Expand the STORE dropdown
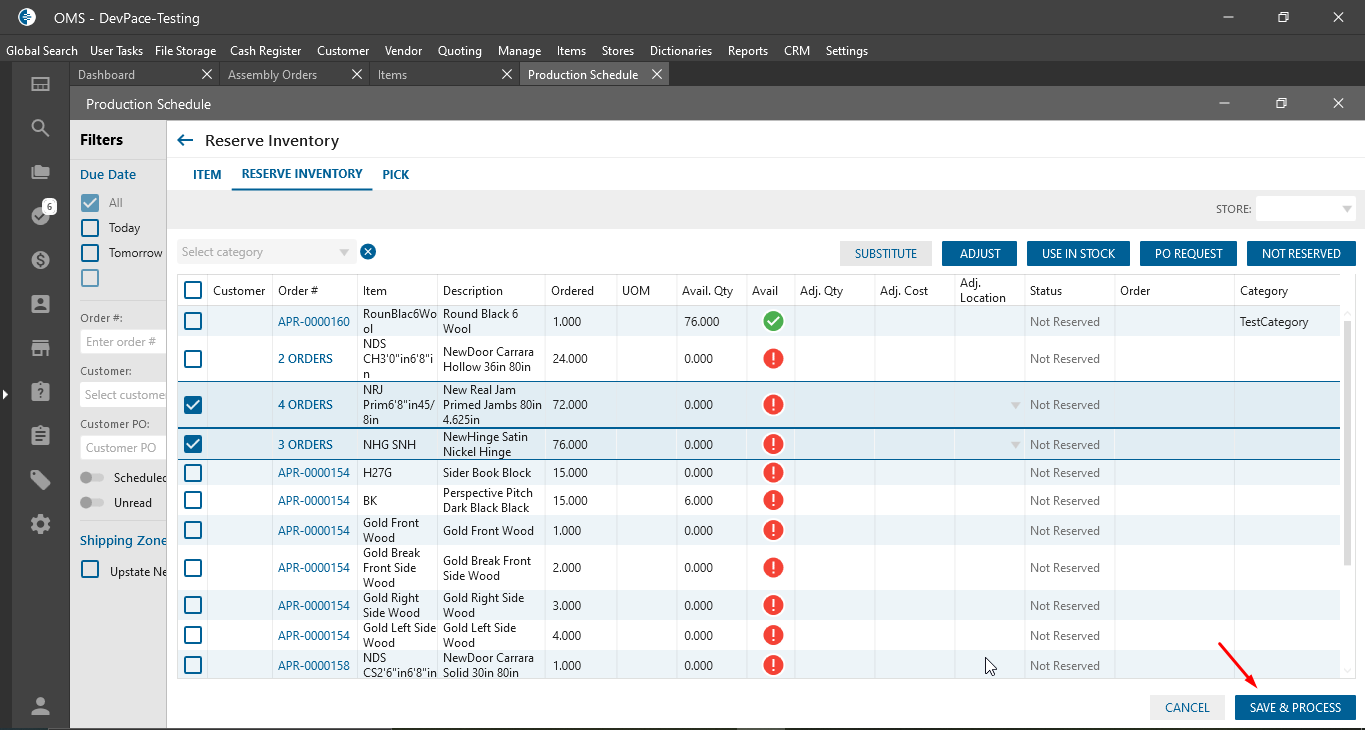1365x730 pixels. click(1305, 209)
